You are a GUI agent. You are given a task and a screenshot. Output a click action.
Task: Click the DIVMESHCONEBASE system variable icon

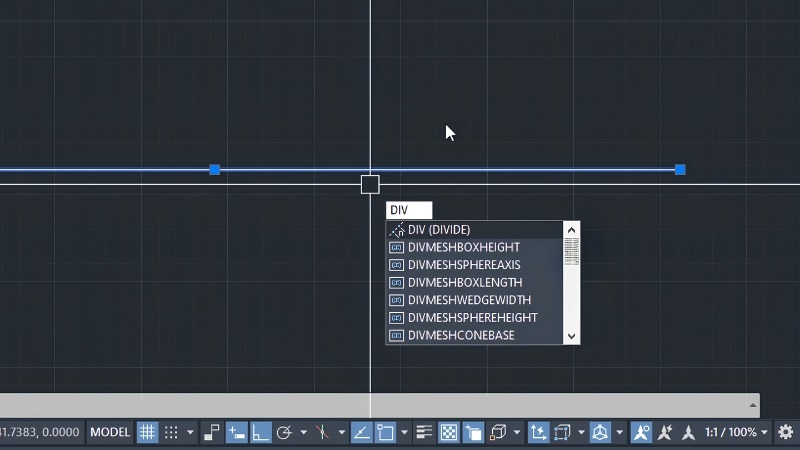point(396,336)
